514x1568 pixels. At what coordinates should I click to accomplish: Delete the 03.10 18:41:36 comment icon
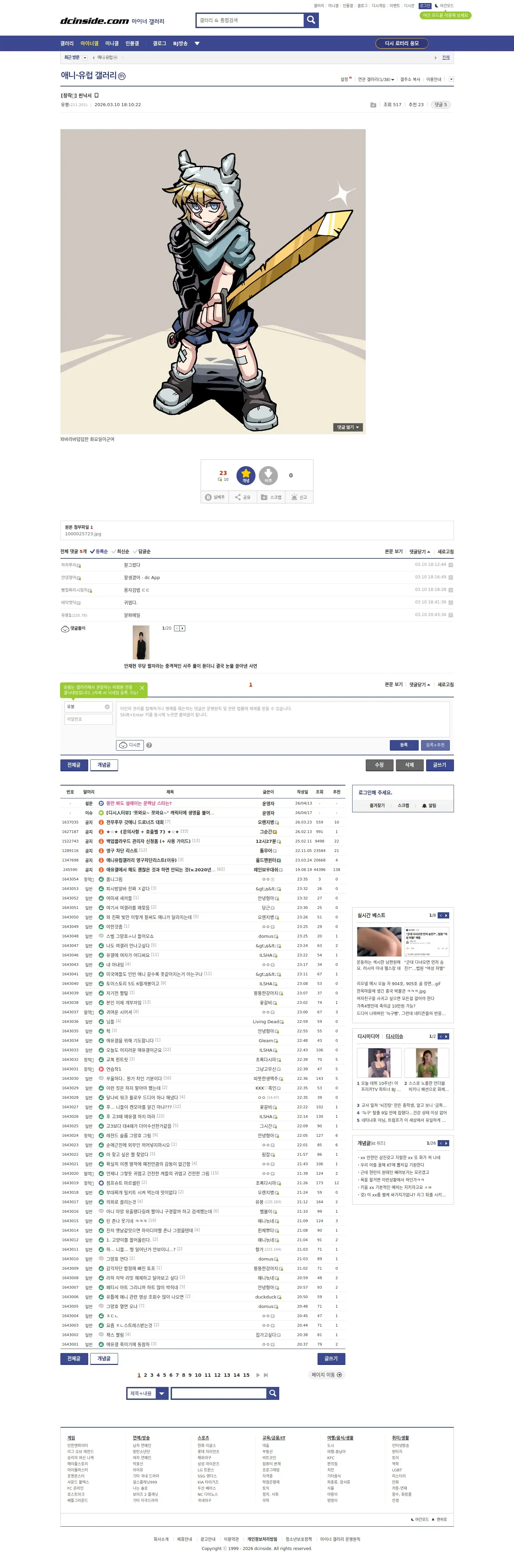[451, 602]
